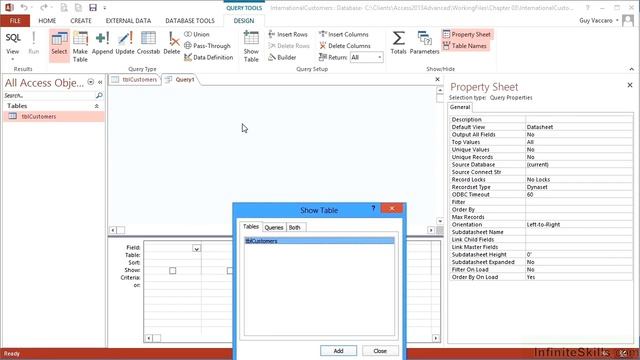The height and width of the screenshot is (360, 640).
Task: Switch to the tblCustomers document tab
Action: point(134,80)
